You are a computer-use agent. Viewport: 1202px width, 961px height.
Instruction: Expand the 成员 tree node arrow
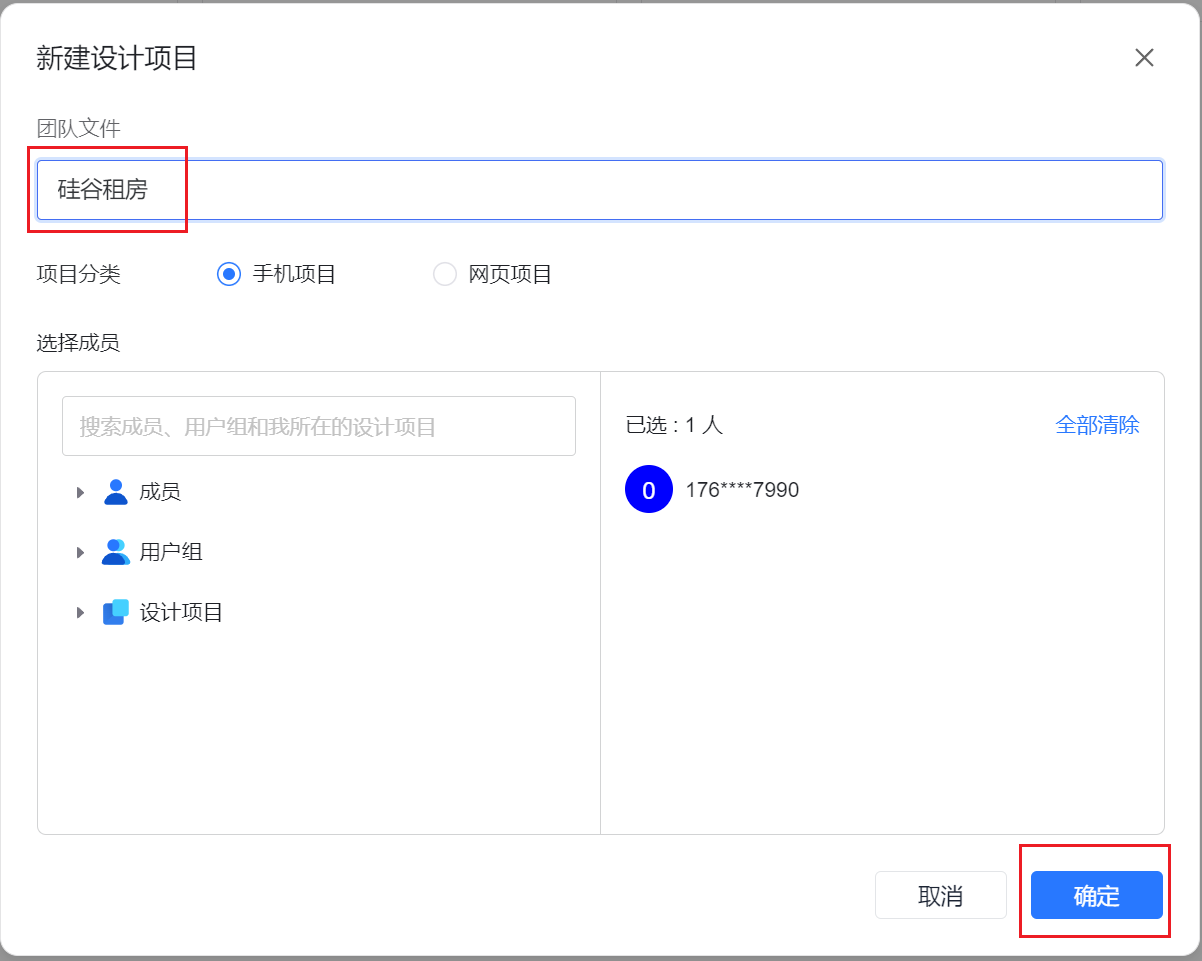click(81, 492)
